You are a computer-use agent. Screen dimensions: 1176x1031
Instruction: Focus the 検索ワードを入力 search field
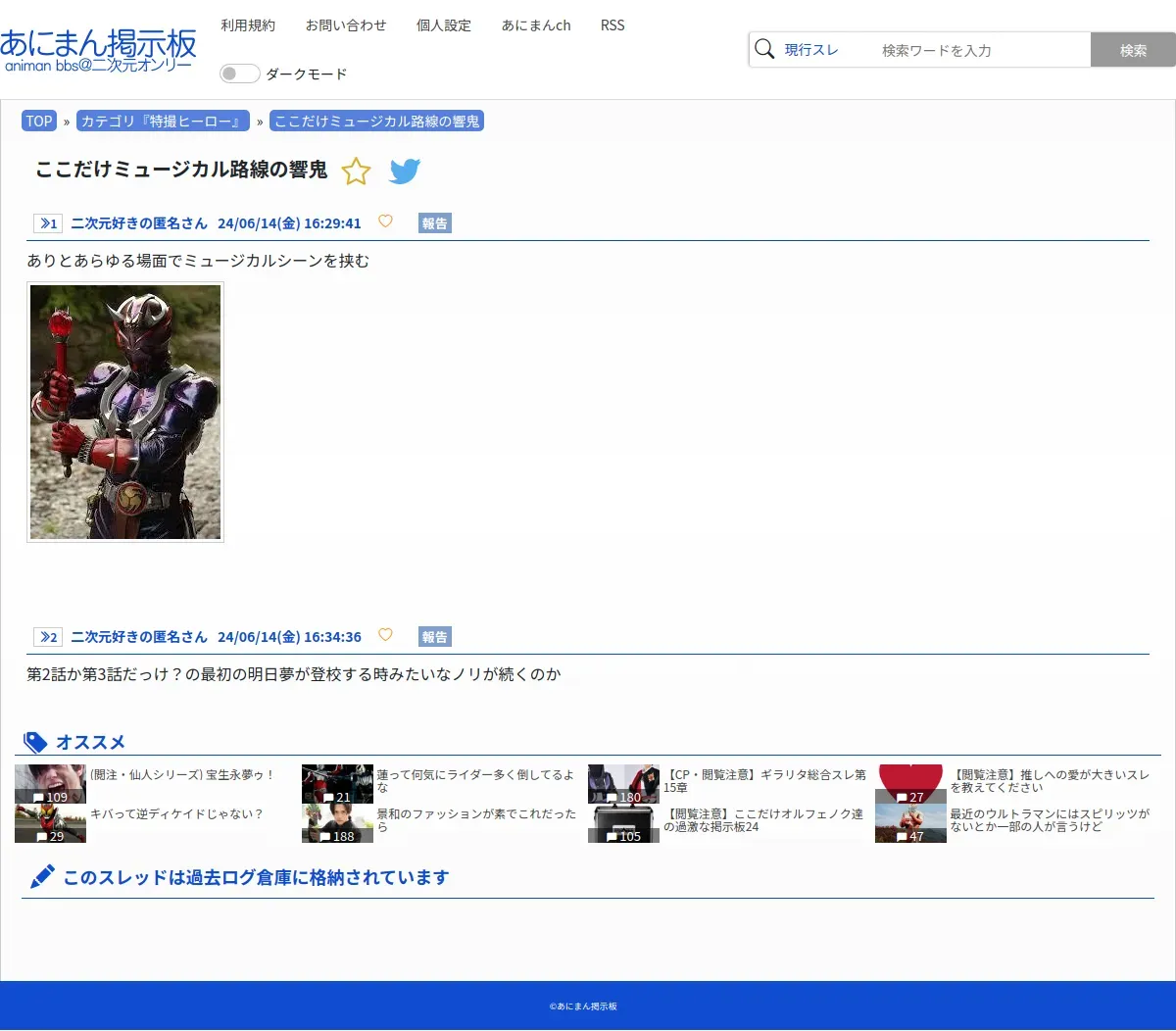pyautogui.click(x=980, y=50)
